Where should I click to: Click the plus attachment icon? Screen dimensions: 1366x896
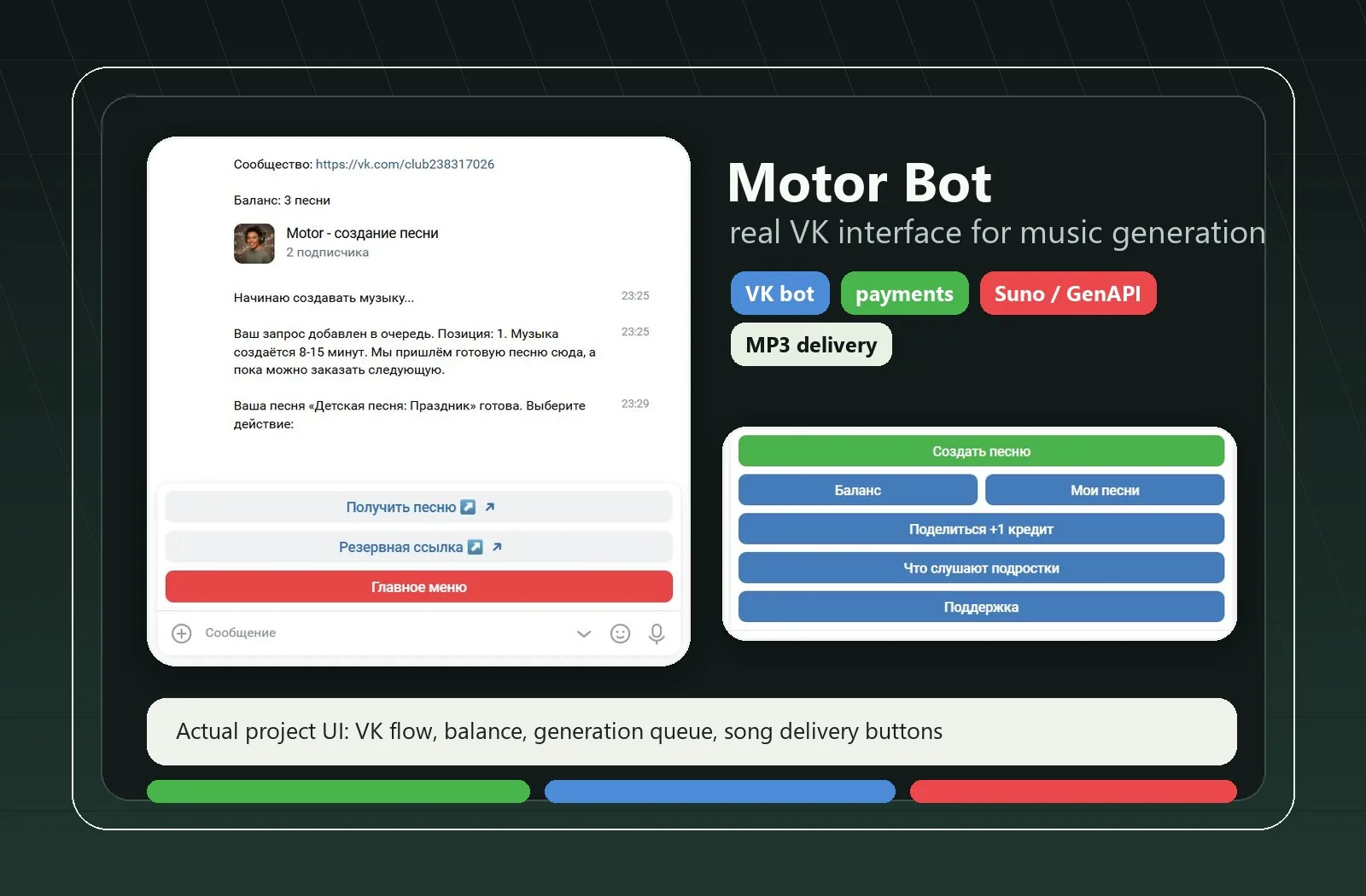(x=182, y=633)
